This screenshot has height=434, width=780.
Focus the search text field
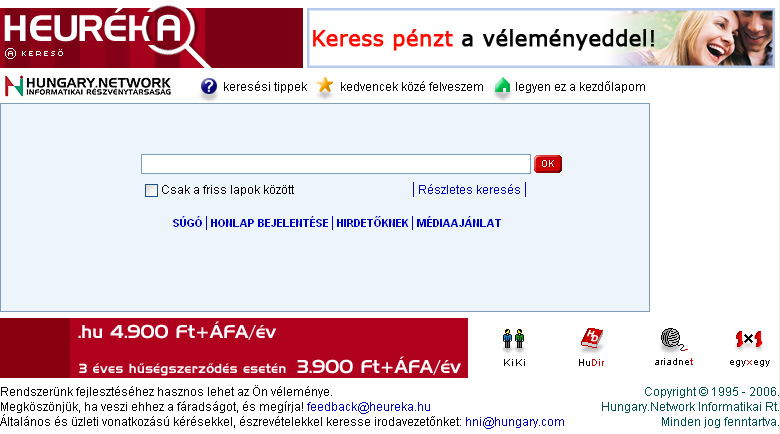point(336,164)
